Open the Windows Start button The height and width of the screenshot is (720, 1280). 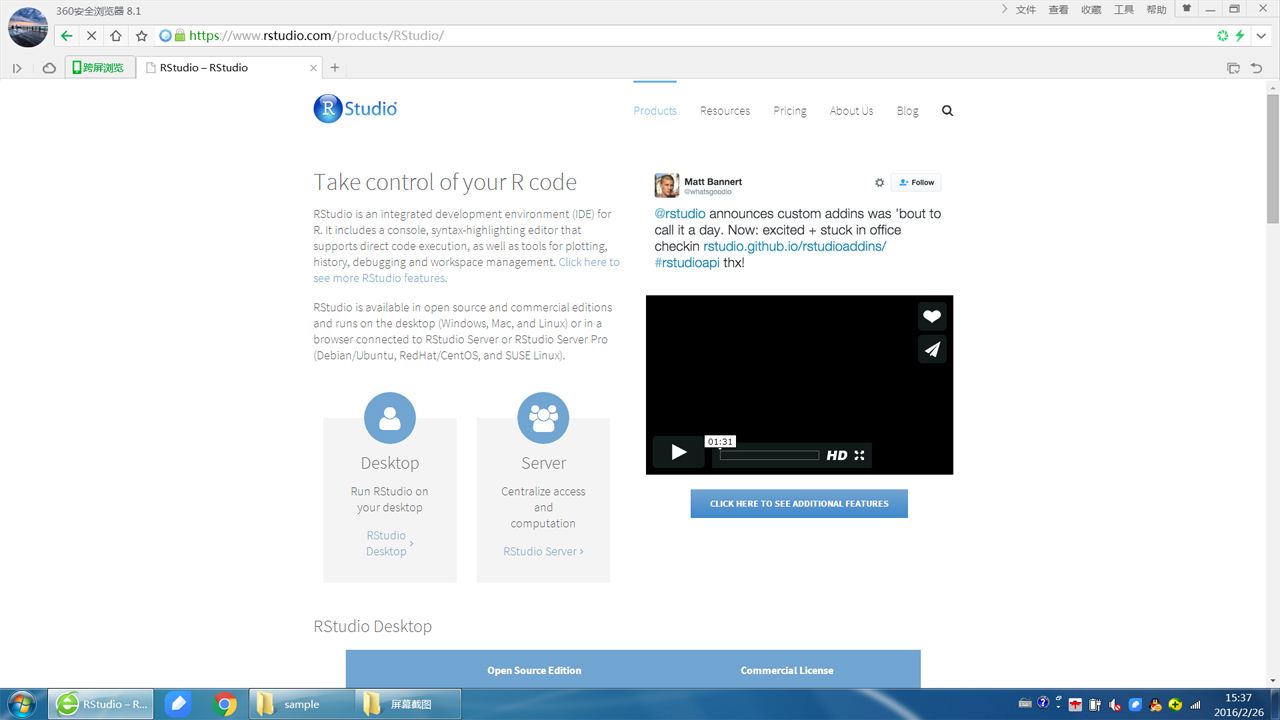click(20, 704)
